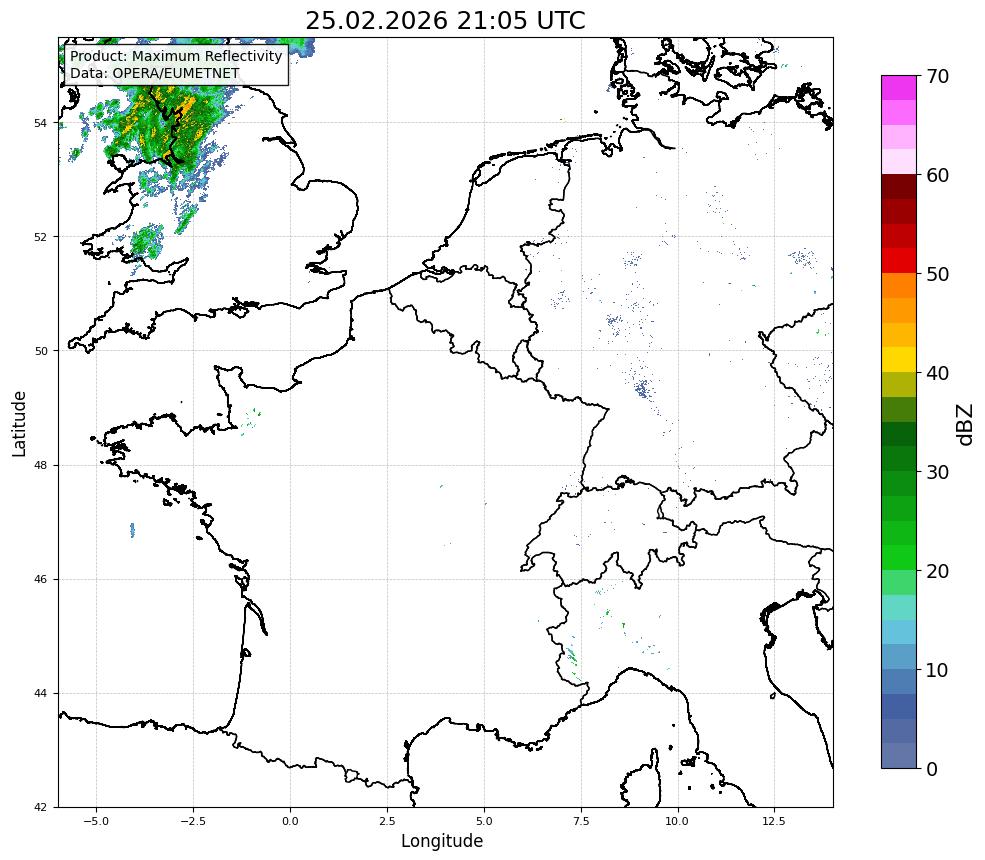
Task: Click the colorbar tick label "60"
Action: (937, 175)
